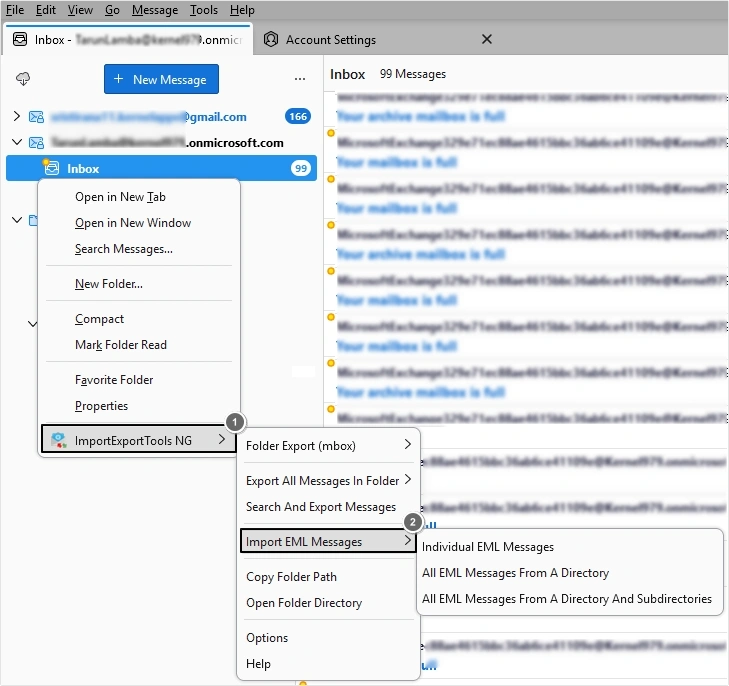The width and height of the screenshot is (729, 686).
Task: Open ImportExportTools Help entry
Action: pos(328,663)
